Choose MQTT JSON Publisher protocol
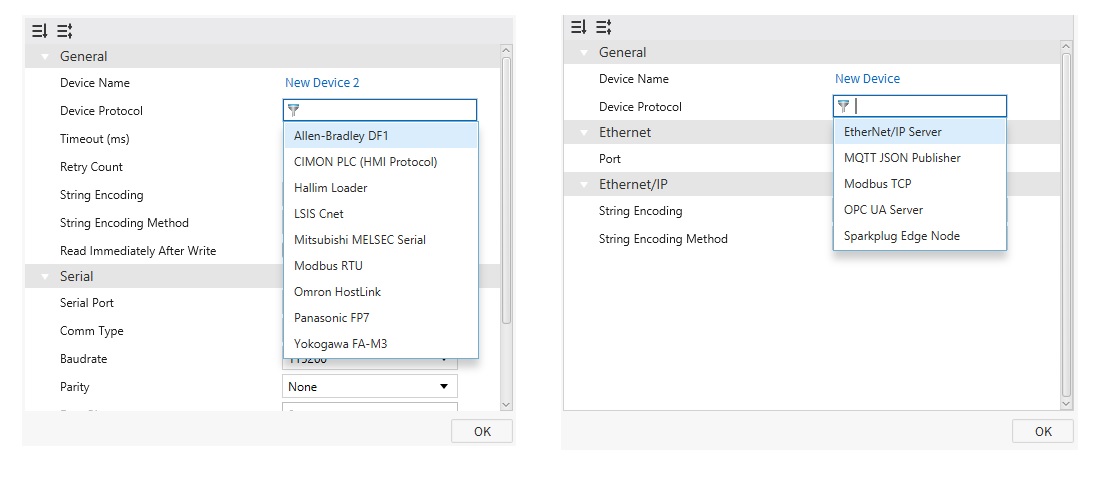1101x480 pixels. coord(920,157)
